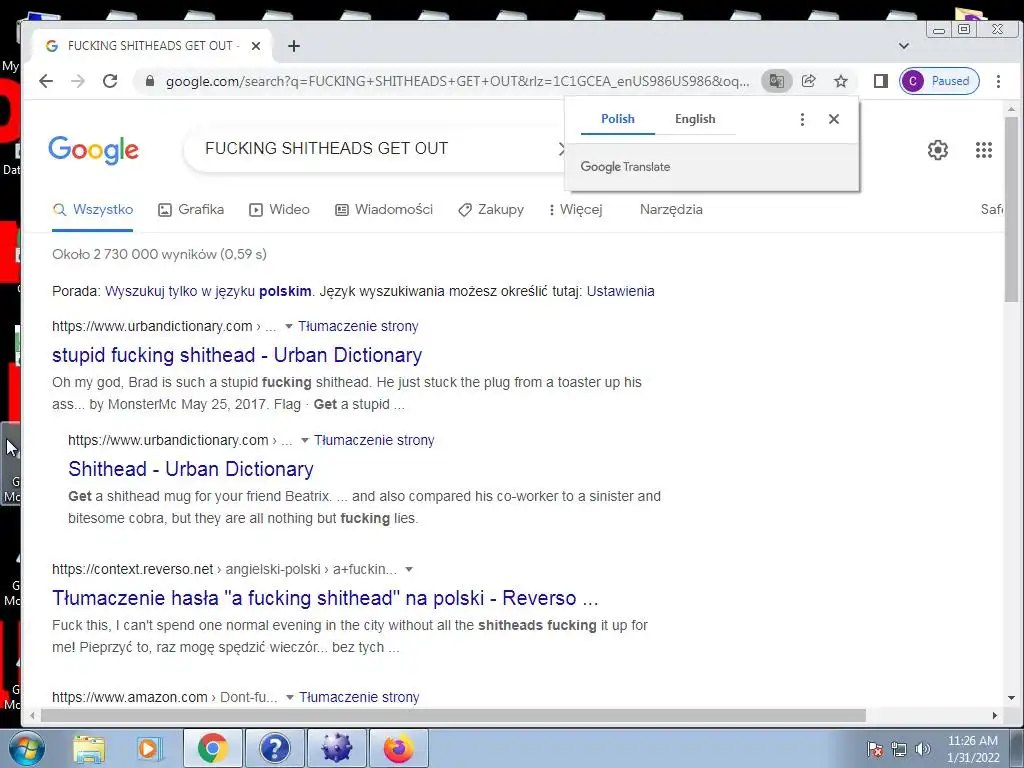Switch to Zakupy results

click(491, 210)
